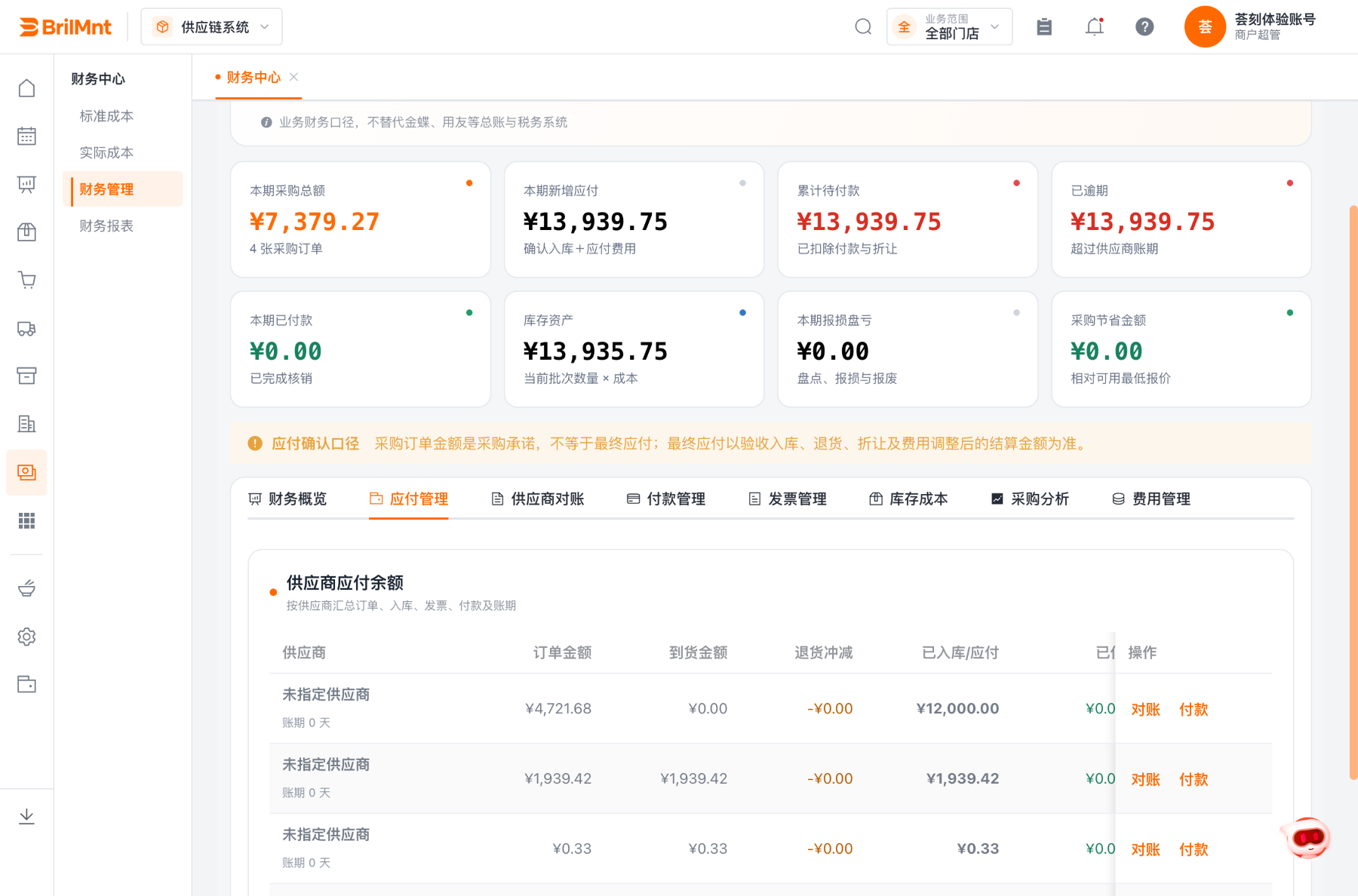Click the search magnifier icon

point(863,27)
